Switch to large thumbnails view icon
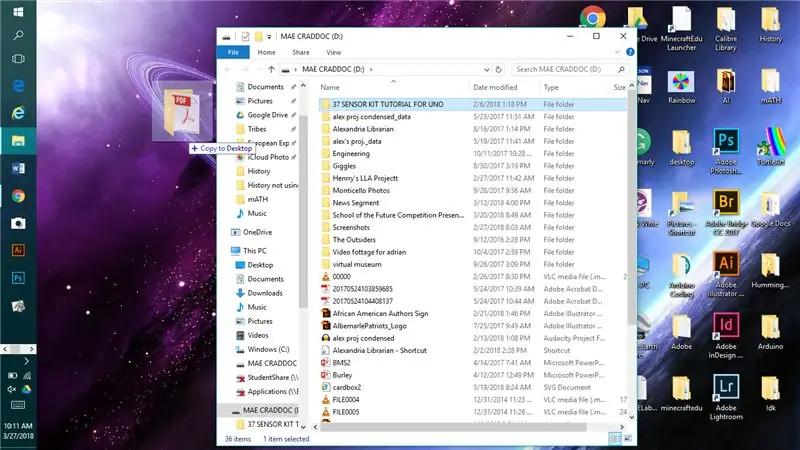 coord(628,439)
